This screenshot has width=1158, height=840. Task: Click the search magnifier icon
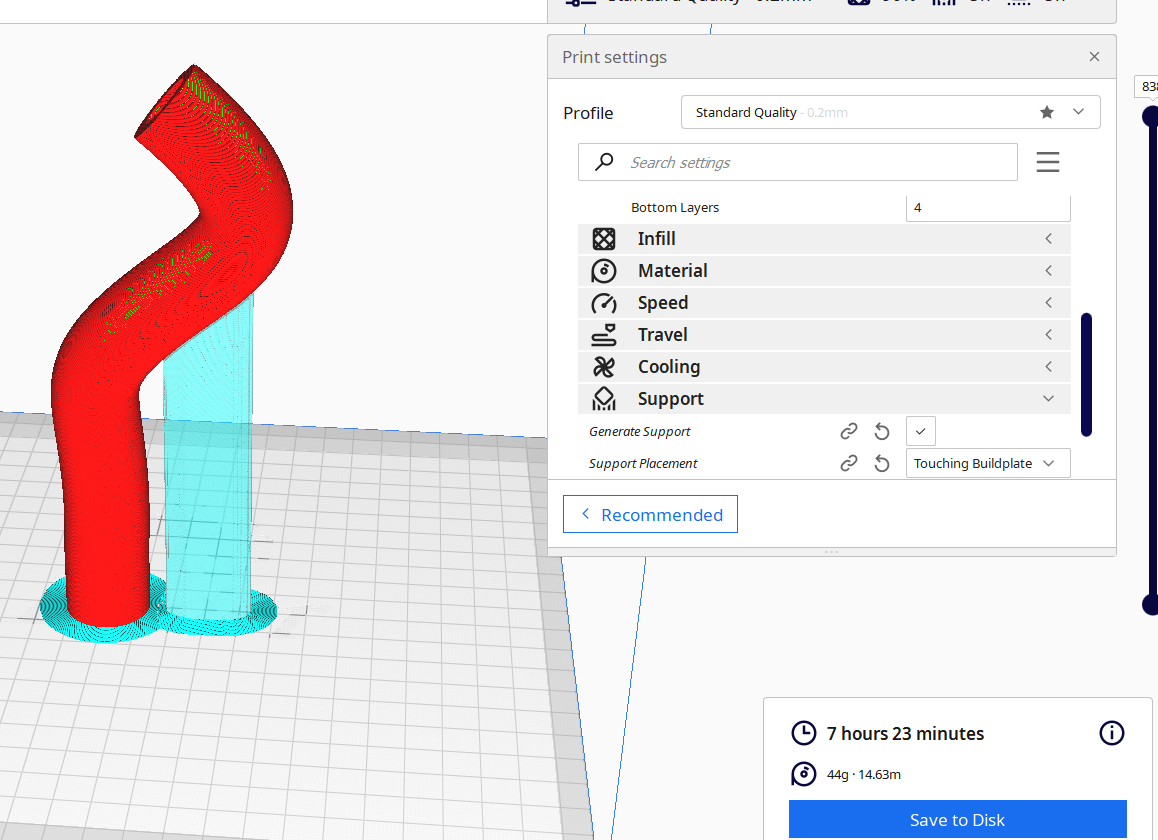604,161
